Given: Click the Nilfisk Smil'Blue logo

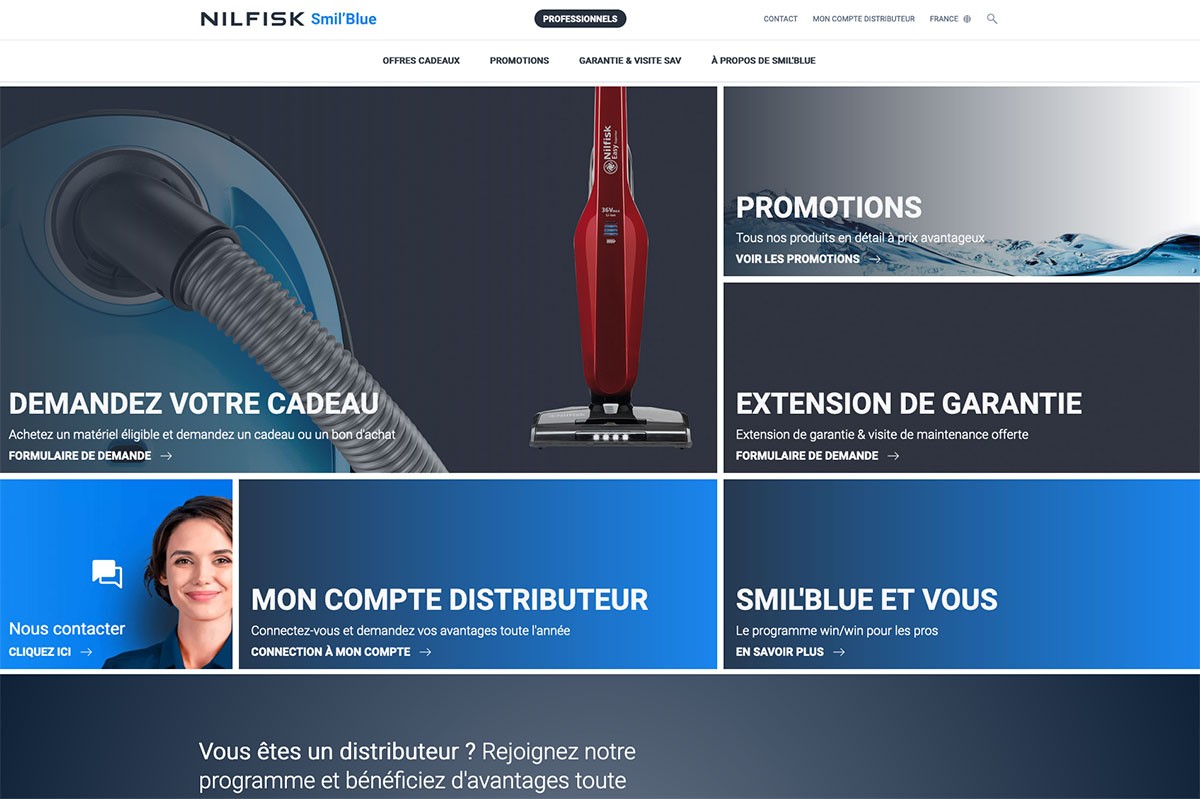Looking at the screenshot, I should pyautogui.click(x=289, y=19).
